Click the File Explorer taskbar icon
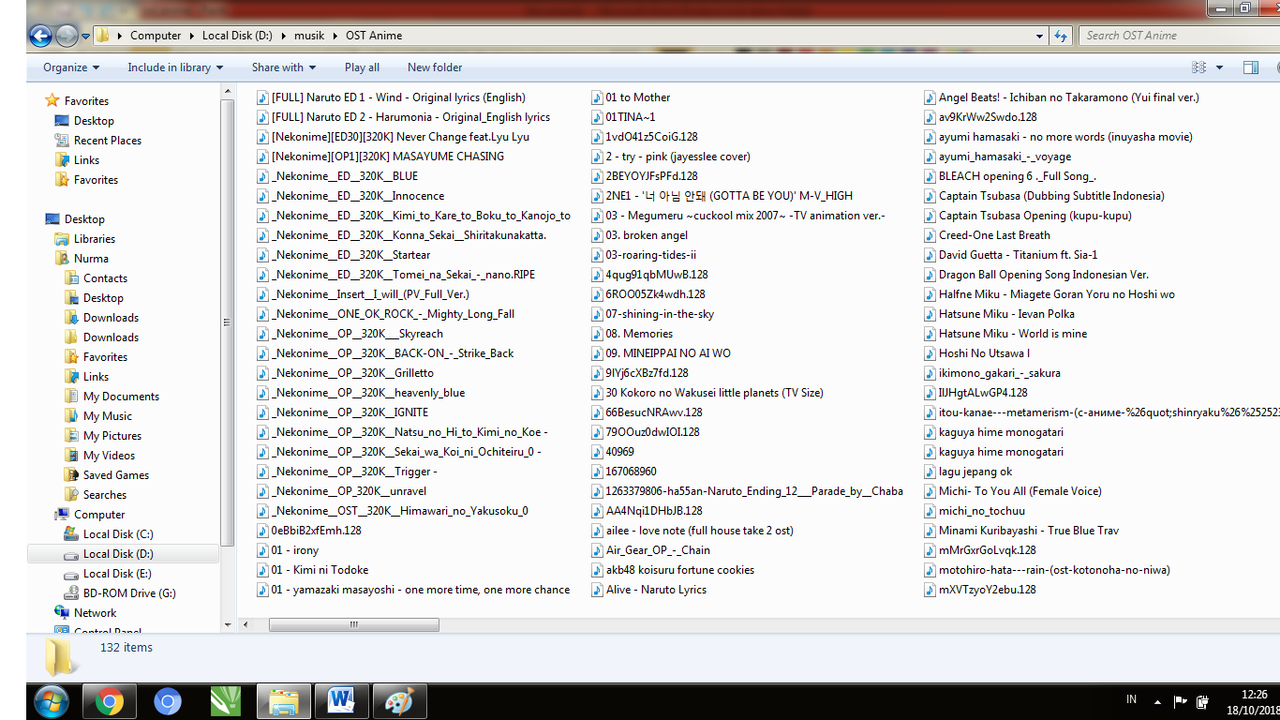This screenshot has width=1280, height=720. 283,702
